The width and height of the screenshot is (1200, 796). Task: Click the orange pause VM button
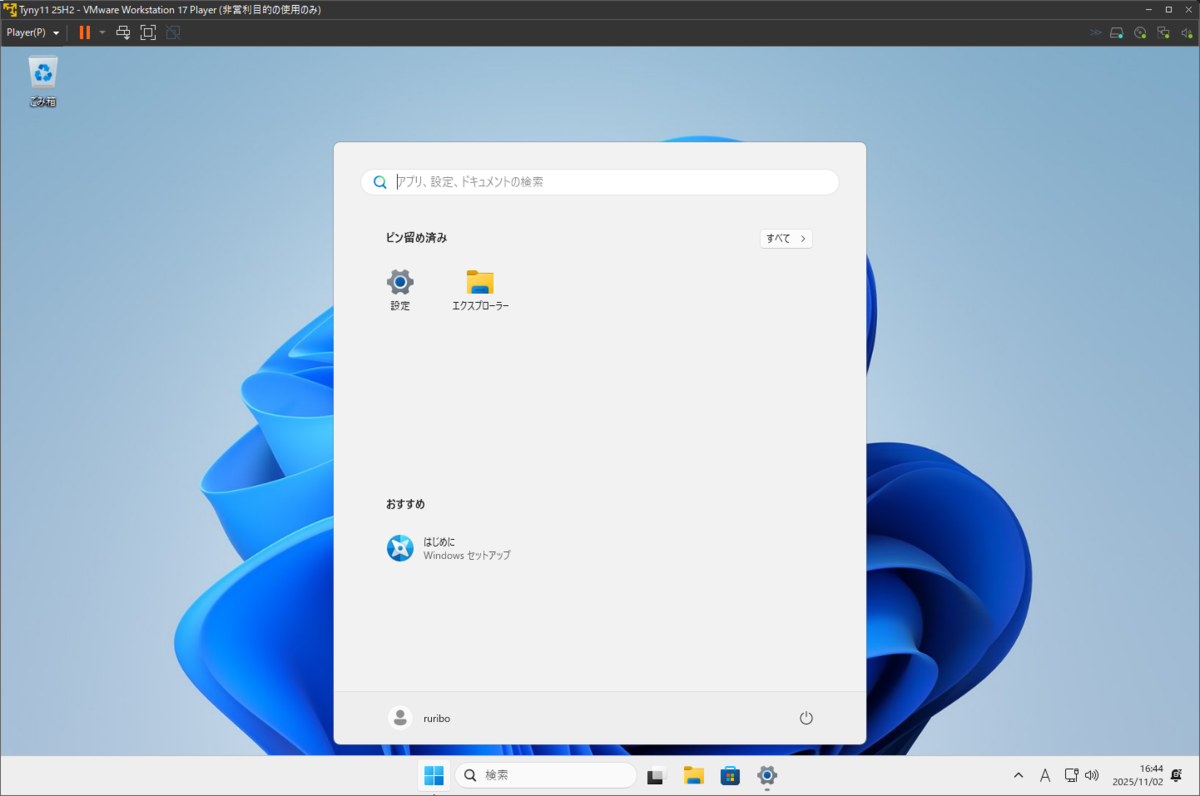(85, 32)
